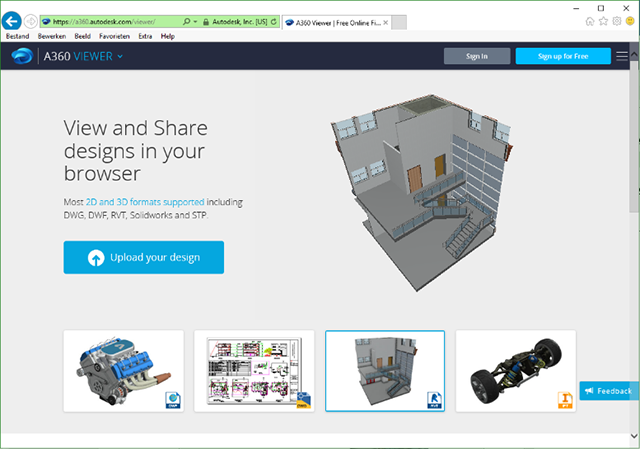The height and width of the screenshot is (449, 640).
Task: Click the page vertical scrollbar thumb
Action: 633,137
